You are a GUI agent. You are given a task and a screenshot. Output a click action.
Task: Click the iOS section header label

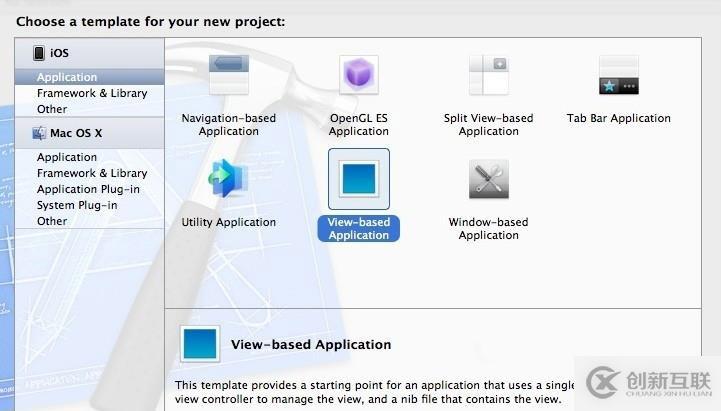click(x=59, y=53)
